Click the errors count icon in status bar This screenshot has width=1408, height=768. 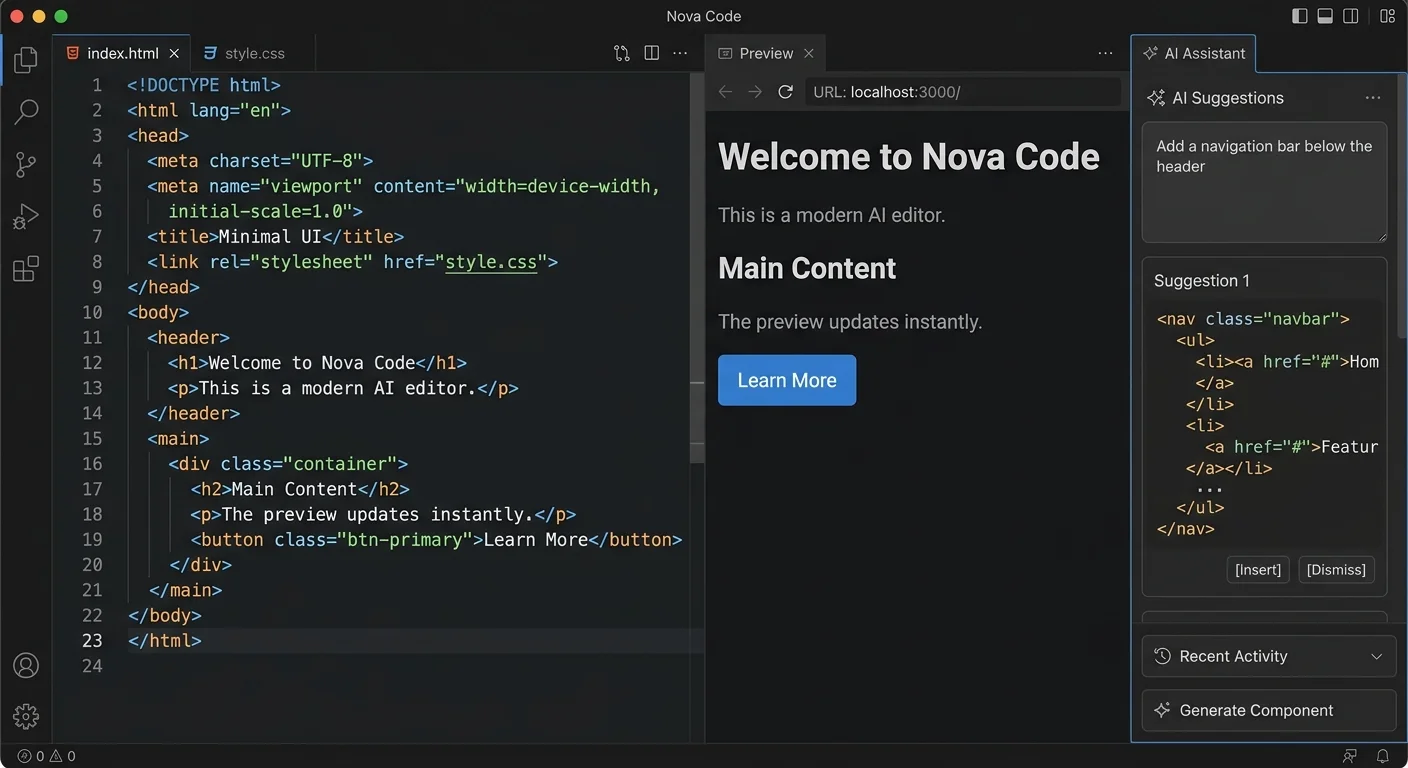tap(24, 756)
